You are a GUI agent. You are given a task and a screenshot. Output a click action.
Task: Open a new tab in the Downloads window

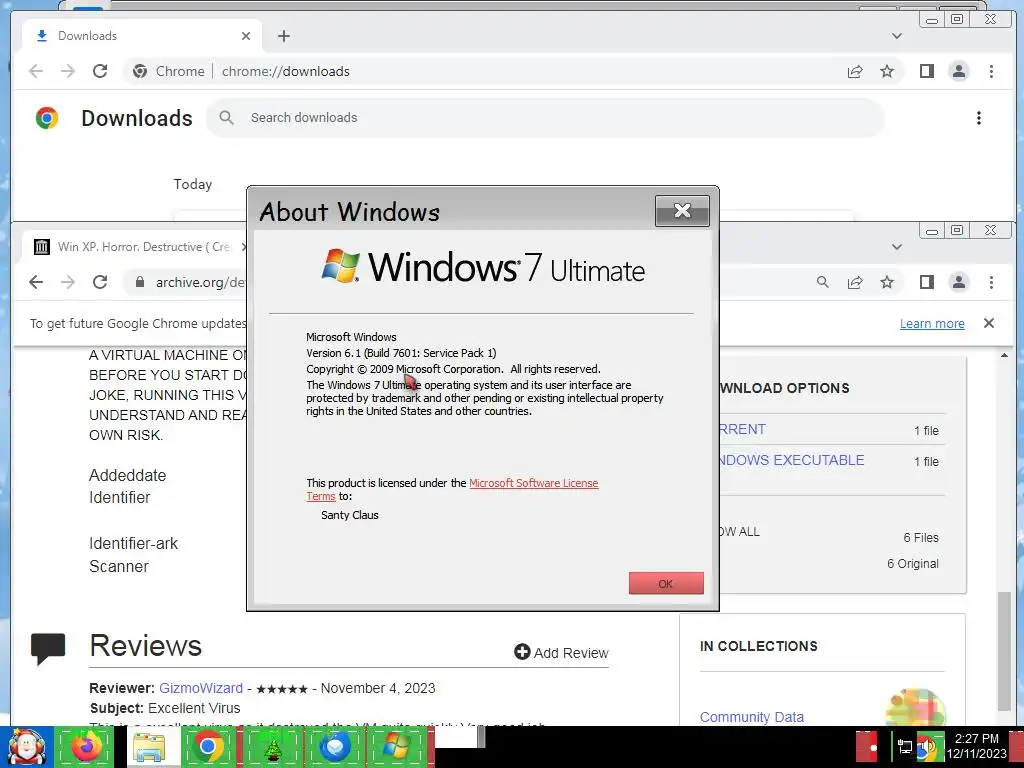click(283, 36)
